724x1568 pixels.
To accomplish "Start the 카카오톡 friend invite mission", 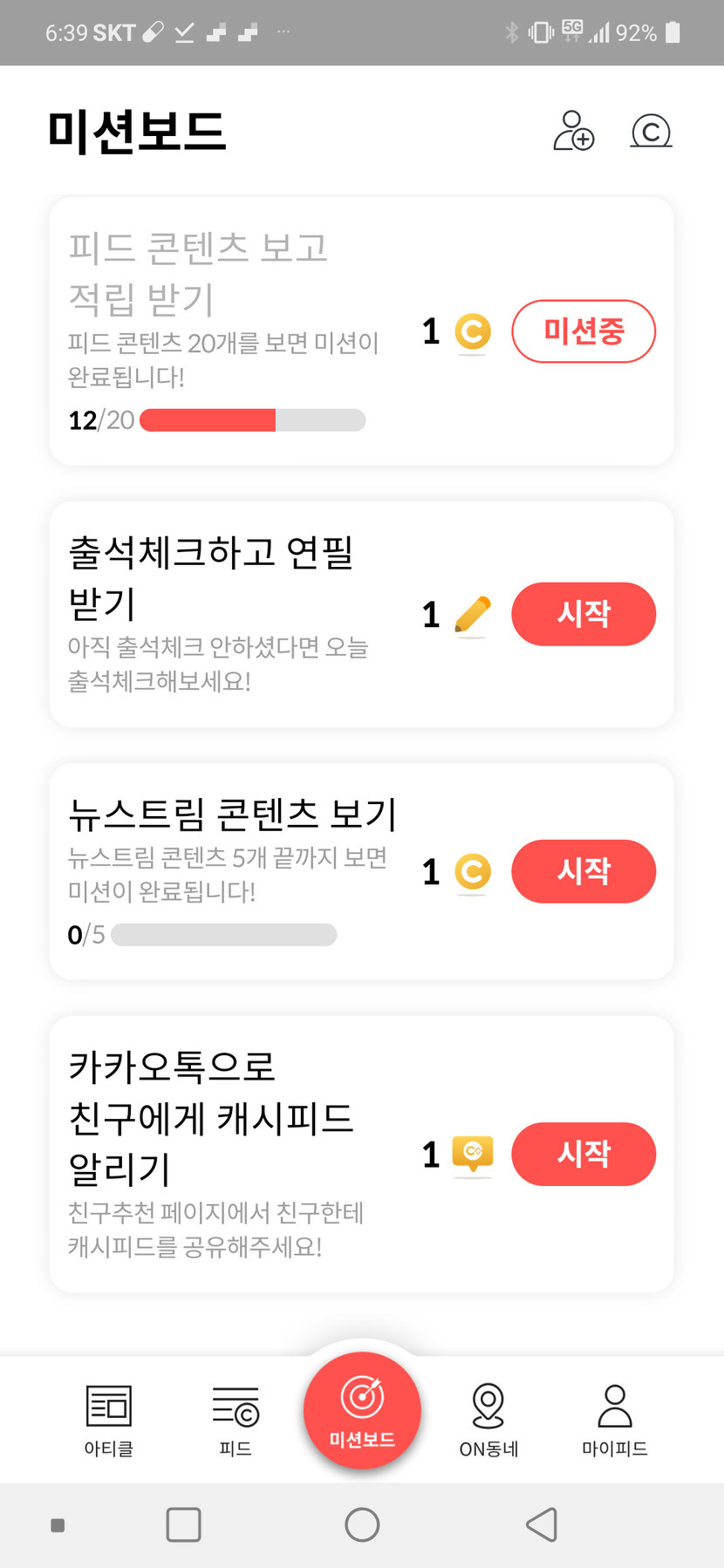I will point(583,1154).
